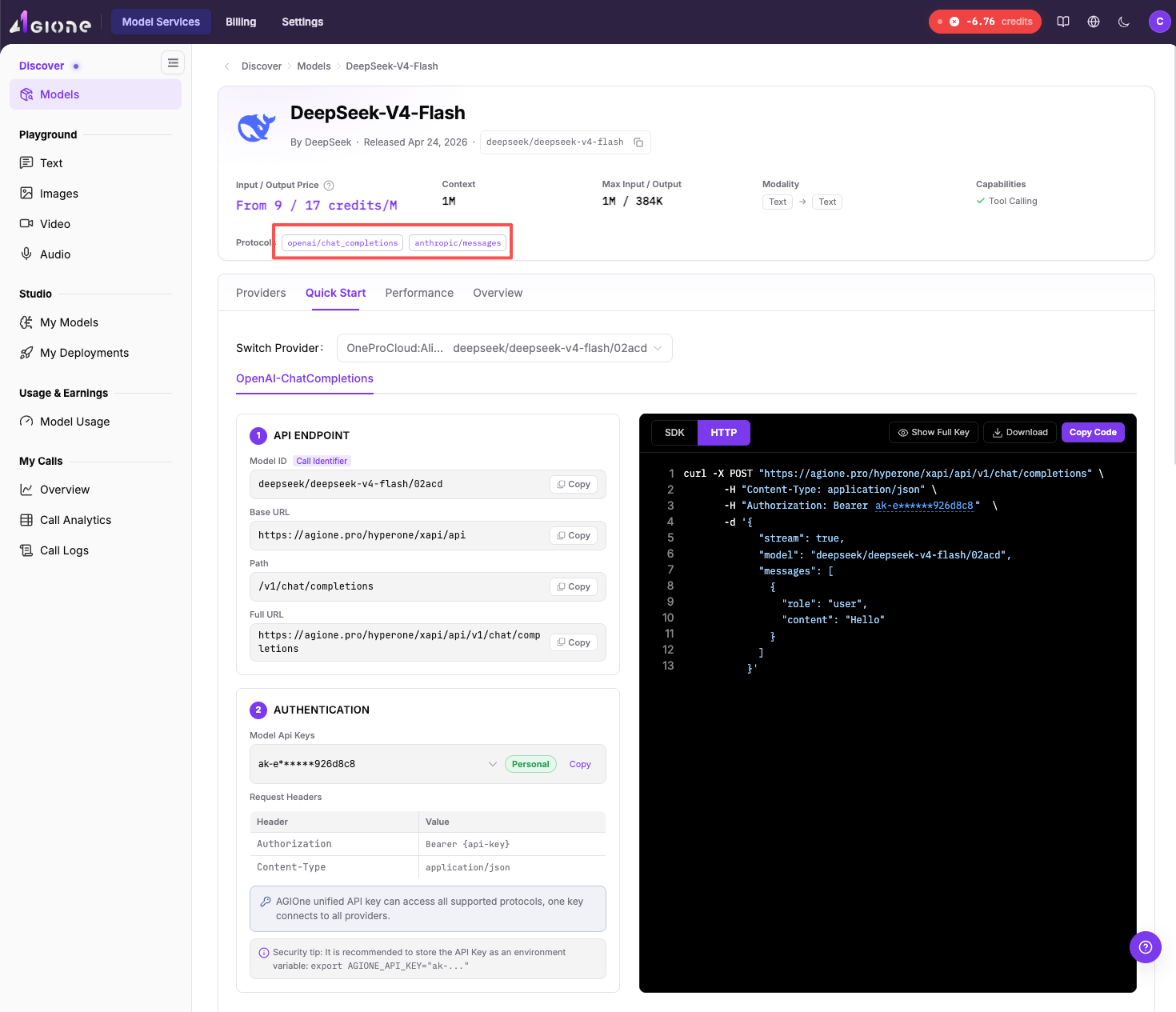Screen dimensions: 1176x1012
Task: Show the full API key
Action: [x=934, y=433]
